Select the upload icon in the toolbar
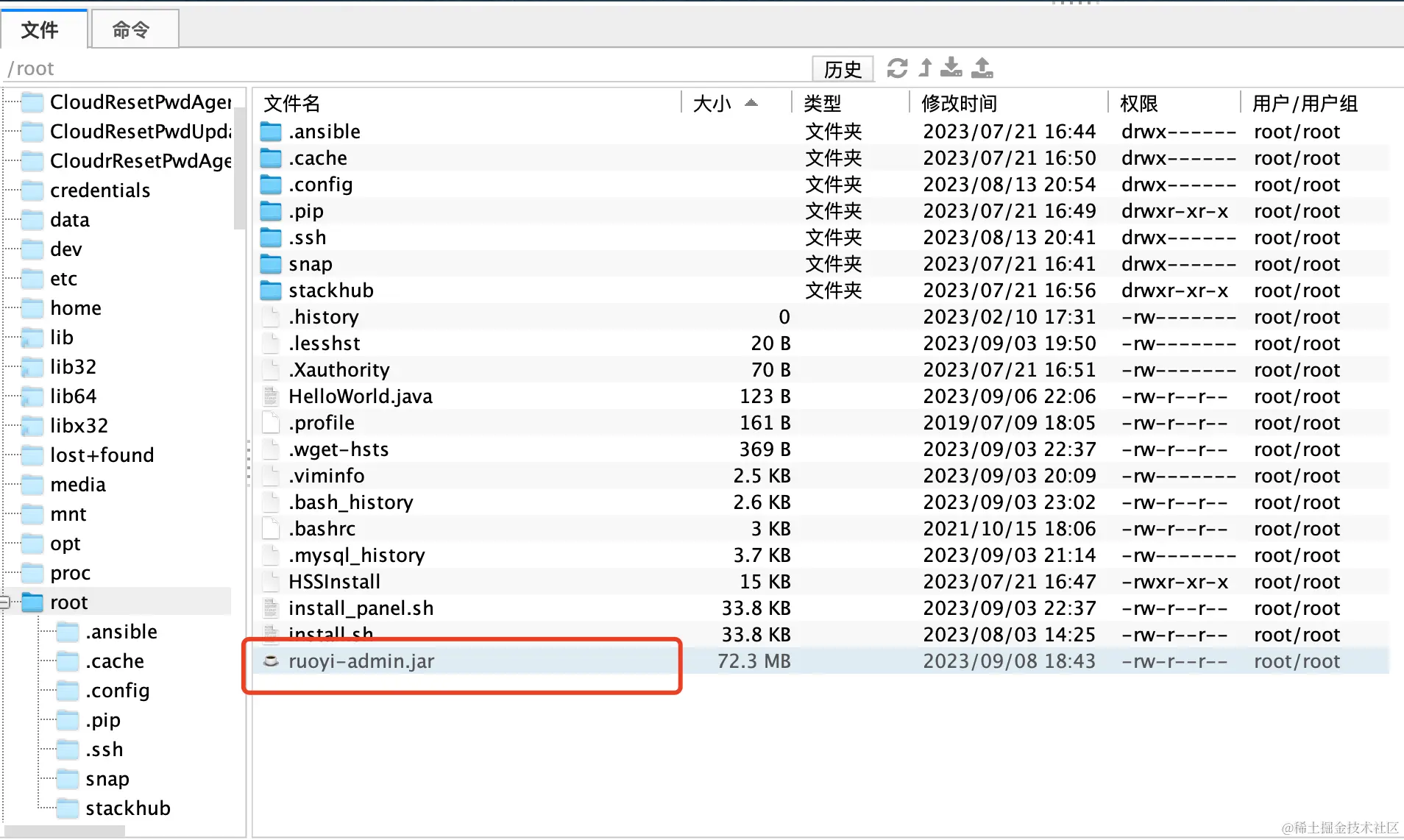This screenshot has height=840, width=1404. (982, 68)
